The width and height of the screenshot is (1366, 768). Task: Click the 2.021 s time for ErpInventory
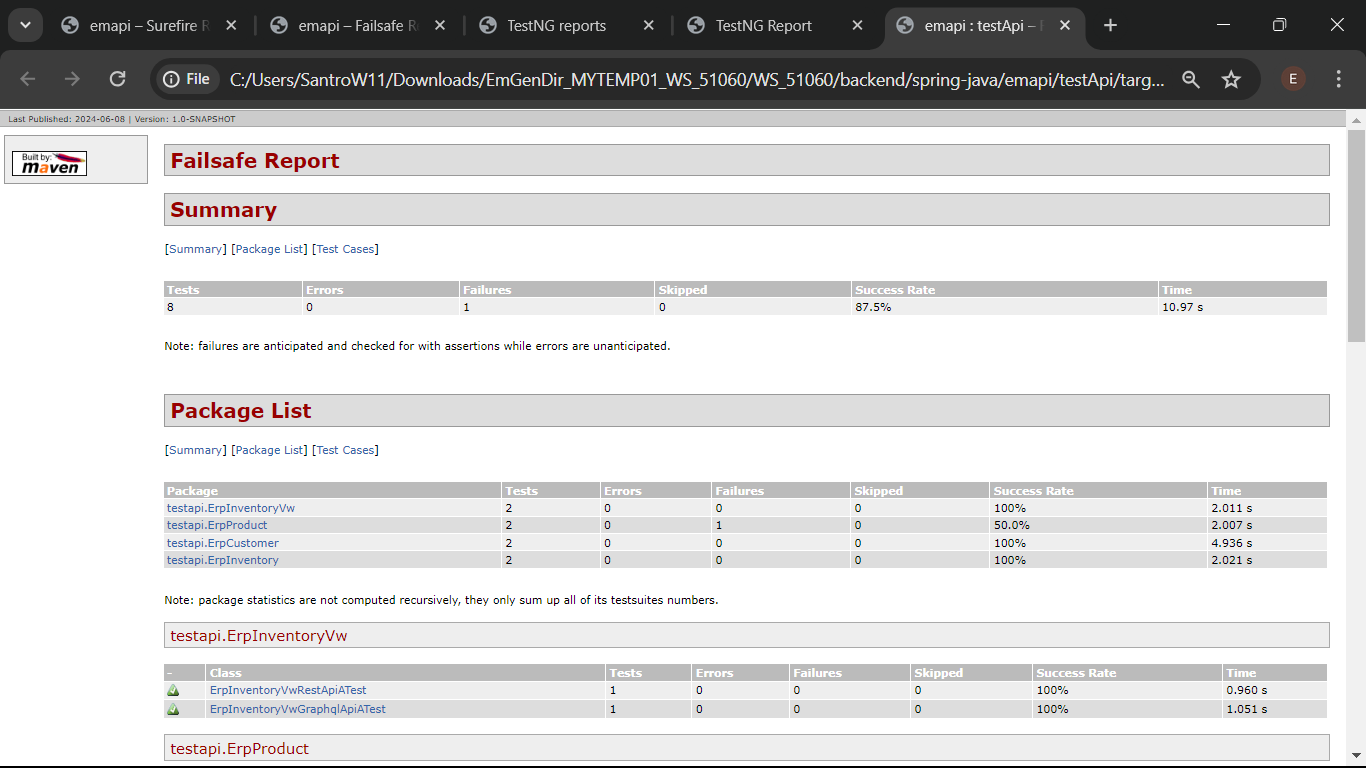[1232, 560]
